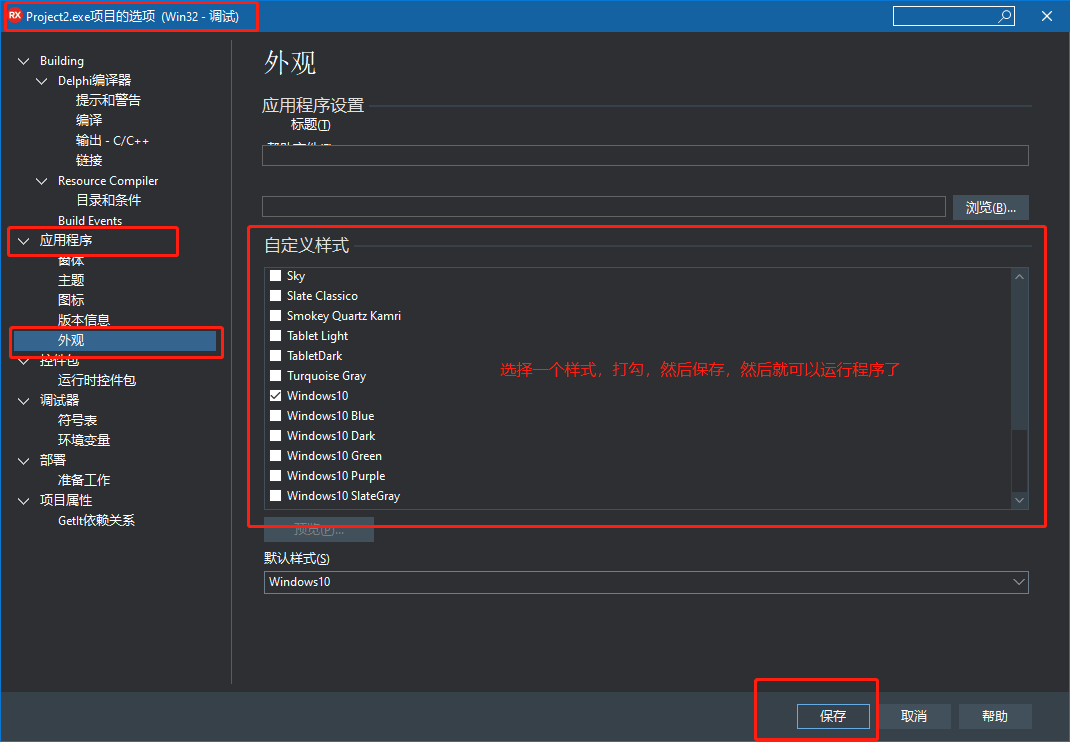Collapse the 应用程序 tree node
This screenshot has width=1070, height=742.
24,241
